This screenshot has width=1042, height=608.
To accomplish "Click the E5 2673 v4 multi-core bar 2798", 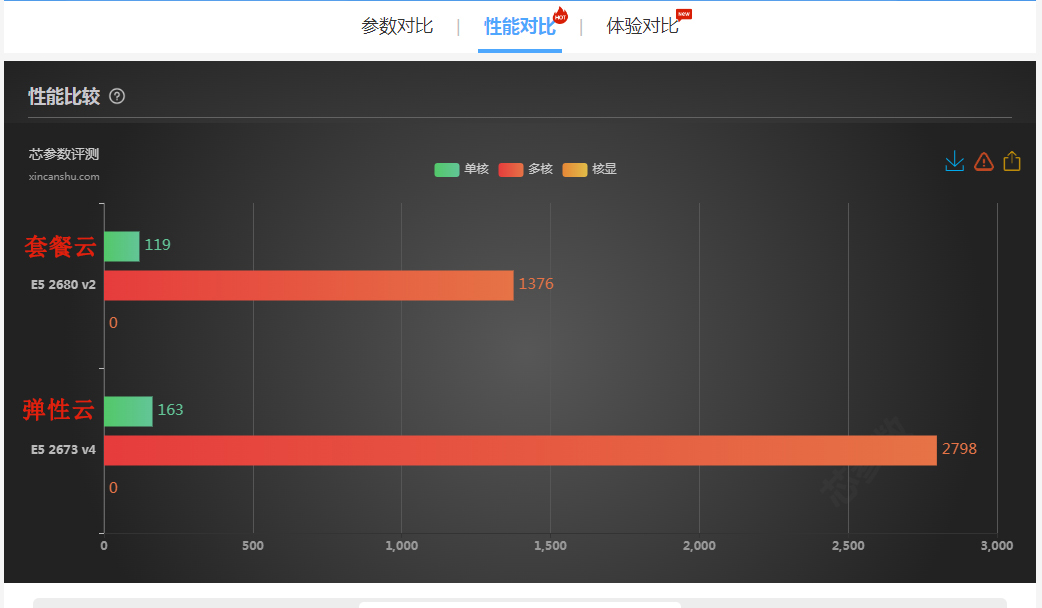I will tap(520, 450).
